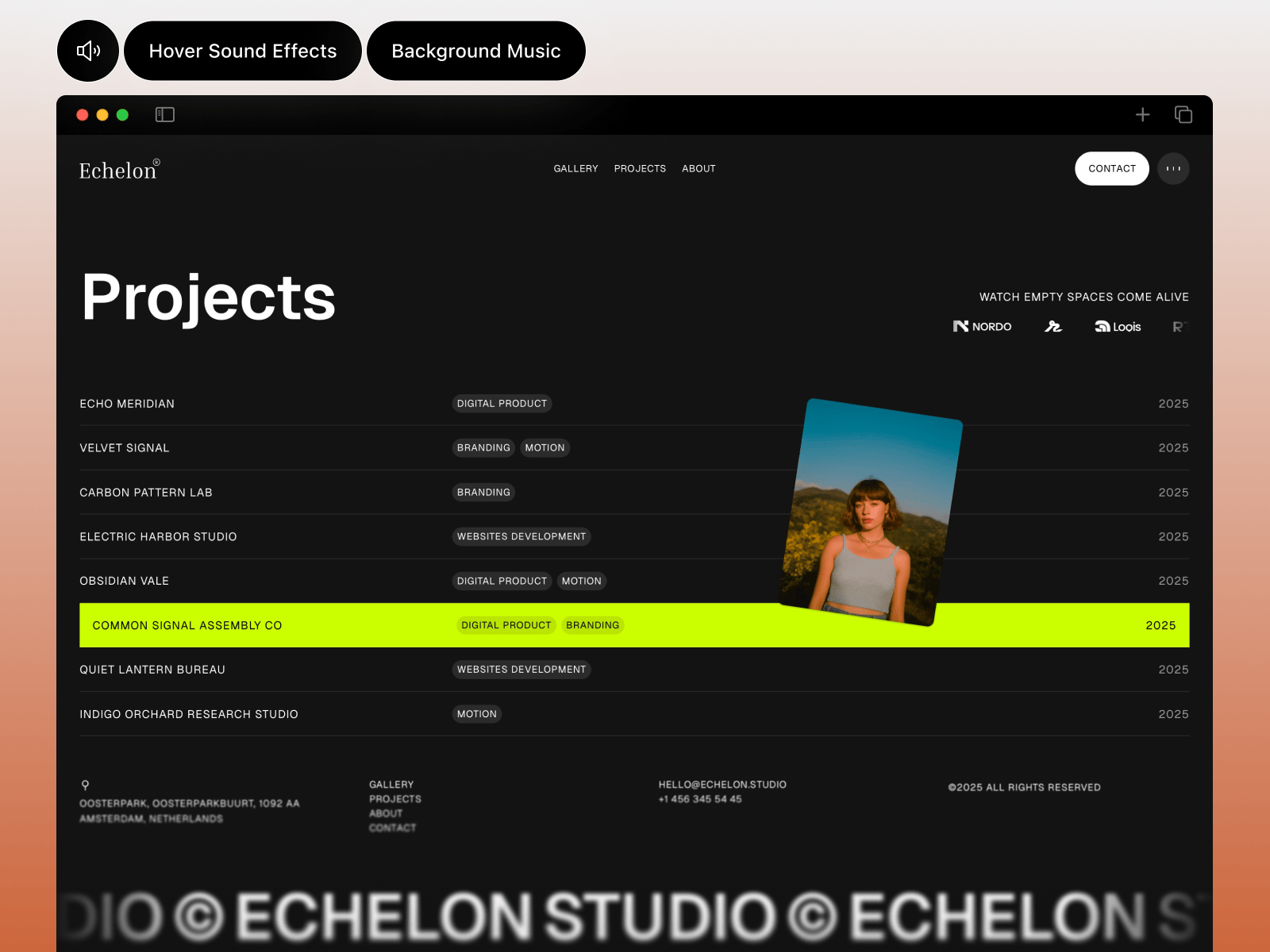Click the tab overview icon
Viewport: 1270px width, 952px height.
pos(1183,114)
